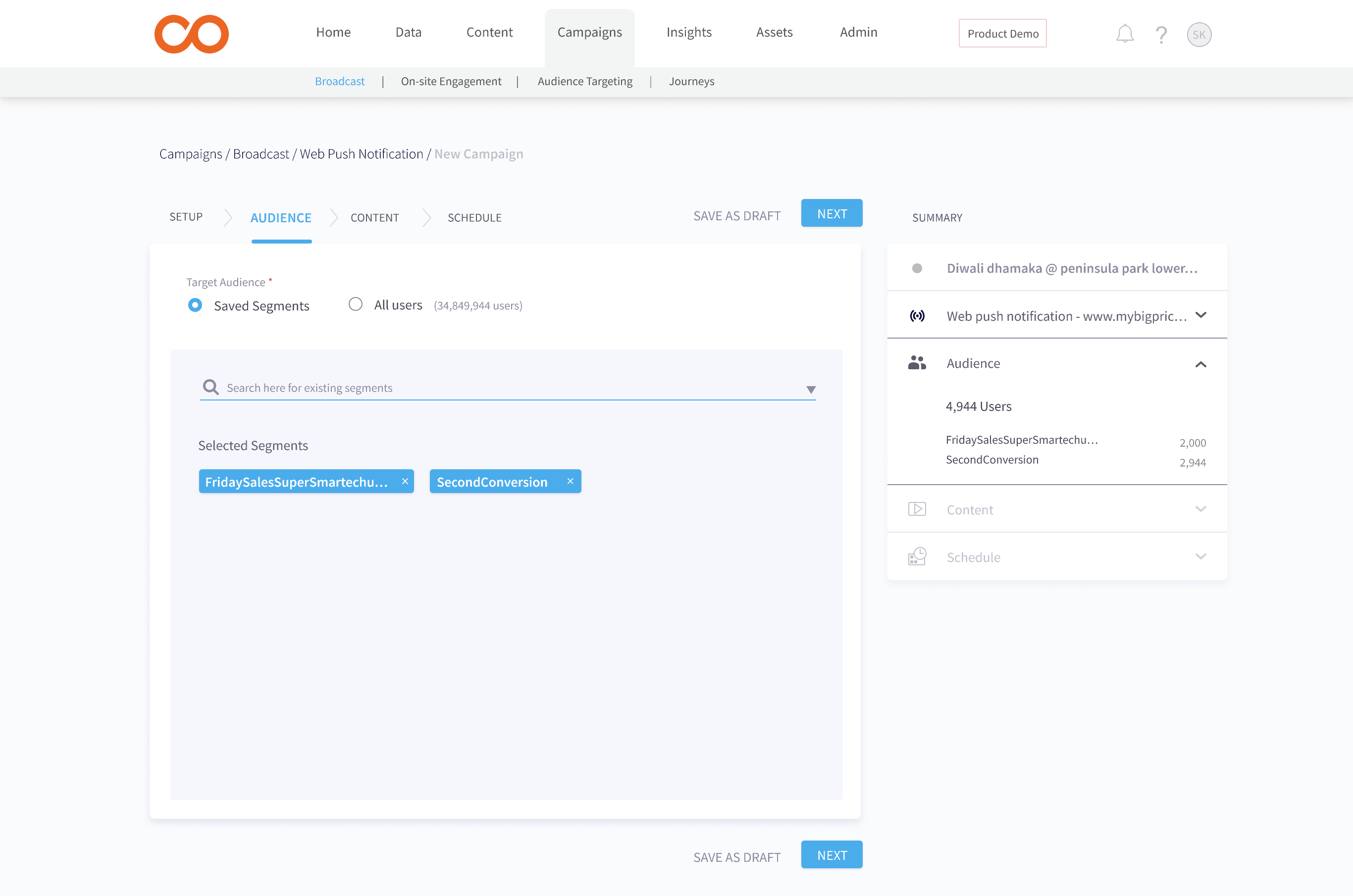Select the Saved Segments radio button
The image size is (1353, 896).
point(195,305)
